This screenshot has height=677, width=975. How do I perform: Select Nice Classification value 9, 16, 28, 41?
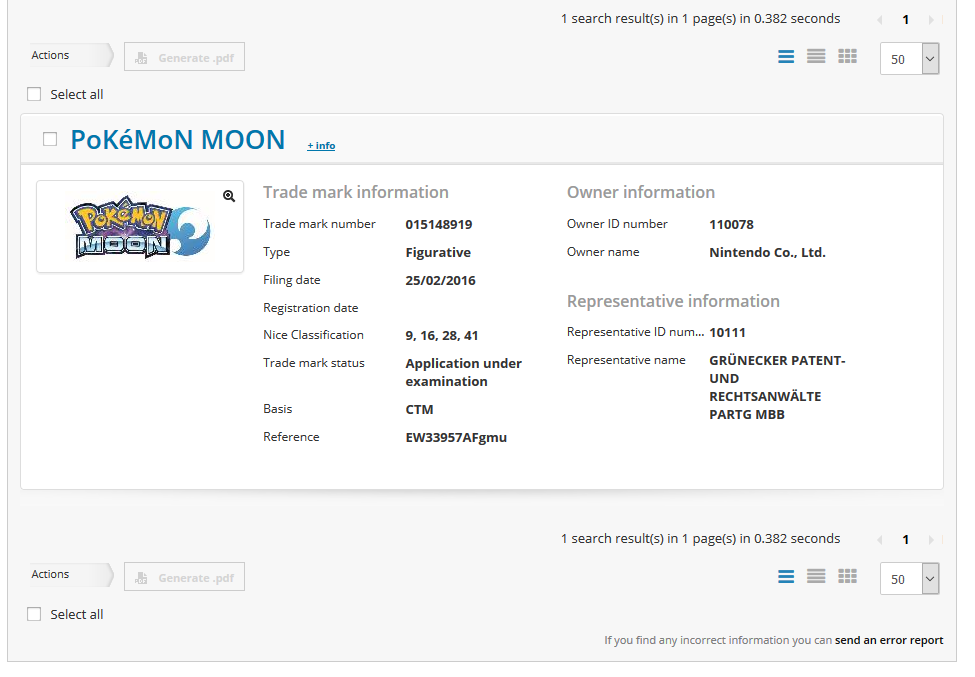(x=442, y=336)
